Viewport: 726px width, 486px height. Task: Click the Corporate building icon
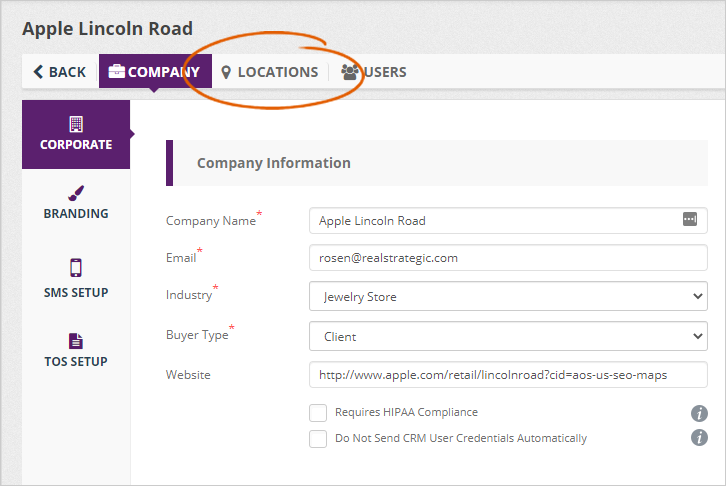pyautogui.click(x=76, y=124)
